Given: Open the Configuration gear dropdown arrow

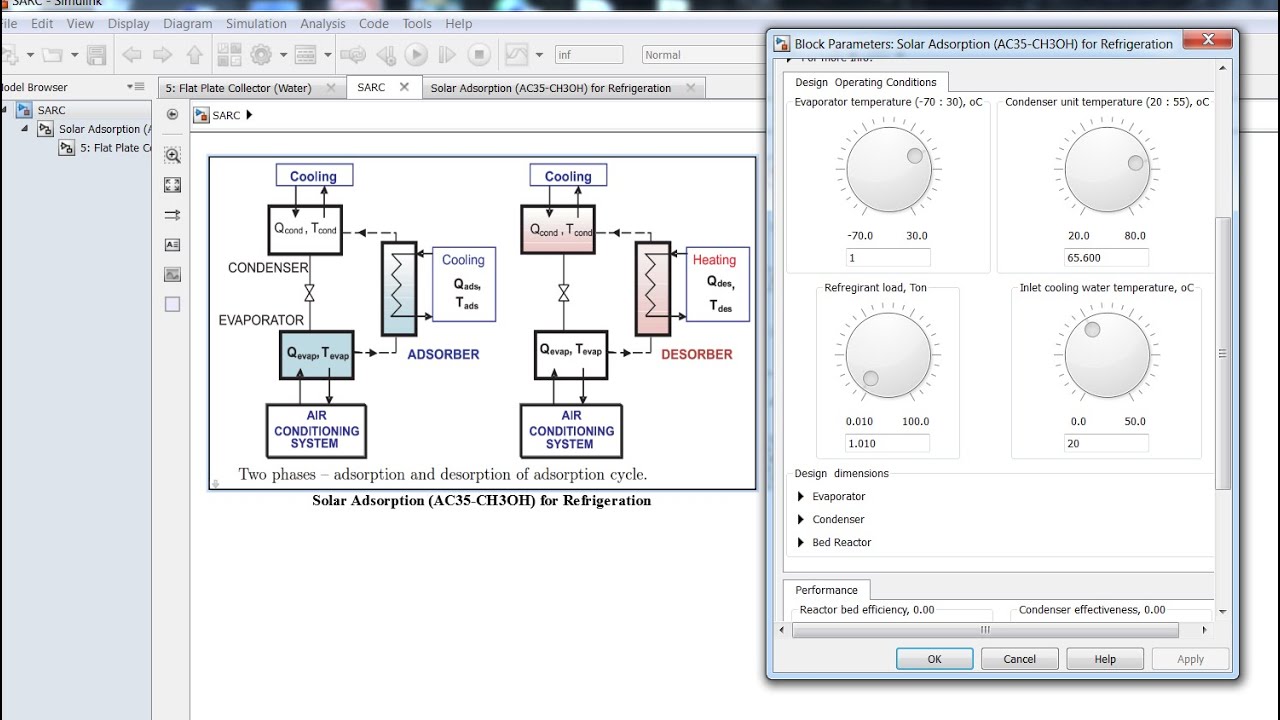Looking at the screenshot, I should [x=283, y=55].
